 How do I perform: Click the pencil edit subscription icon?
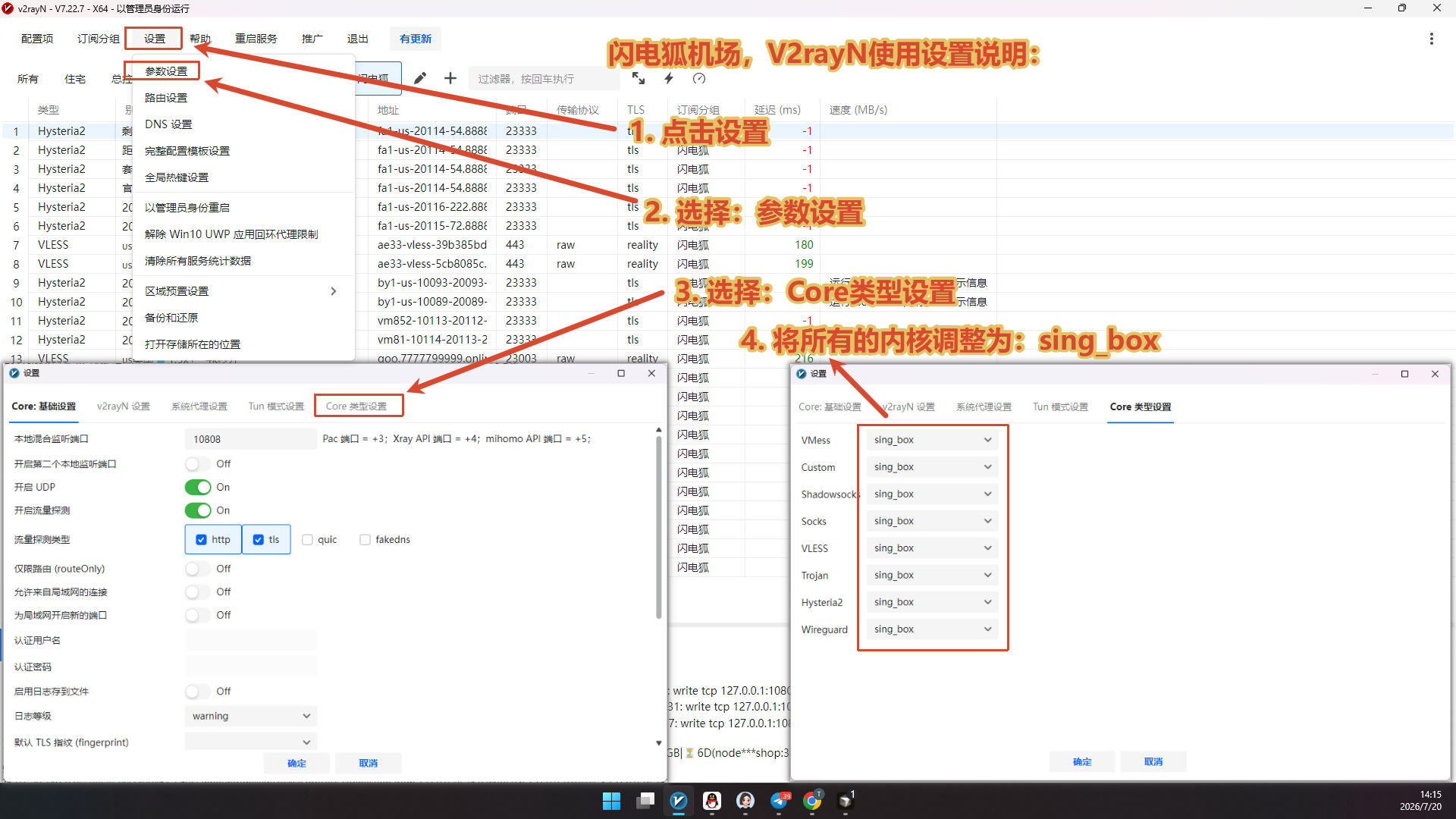pyautogui.click(x=420, y=78)
